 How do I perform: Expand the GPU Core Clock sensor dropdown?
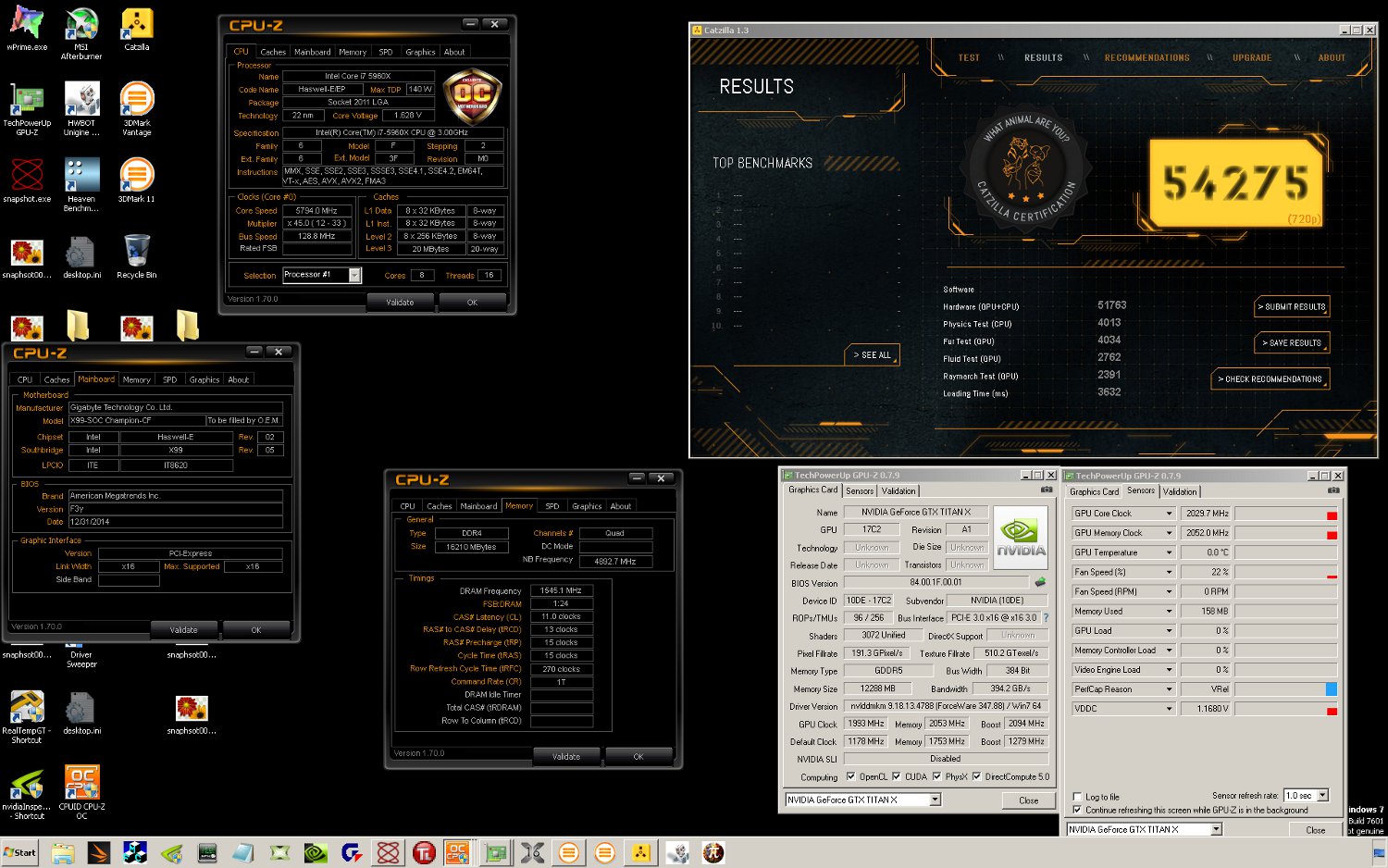click(x=1169, y=514)
